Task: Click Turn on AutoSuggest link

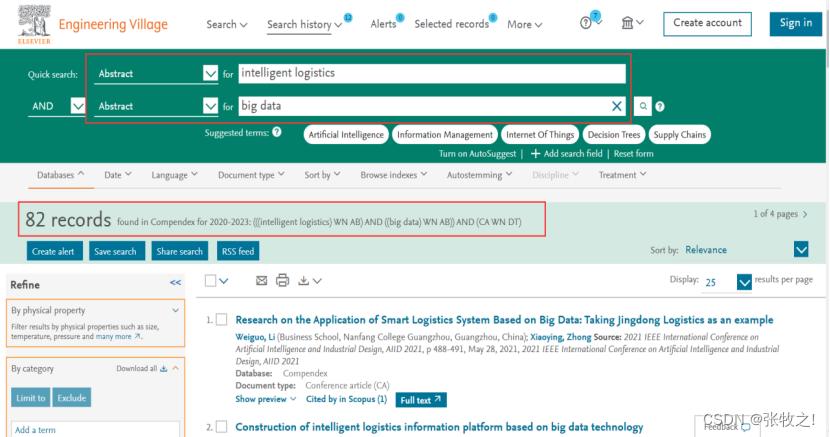Action: click(477, 154)
